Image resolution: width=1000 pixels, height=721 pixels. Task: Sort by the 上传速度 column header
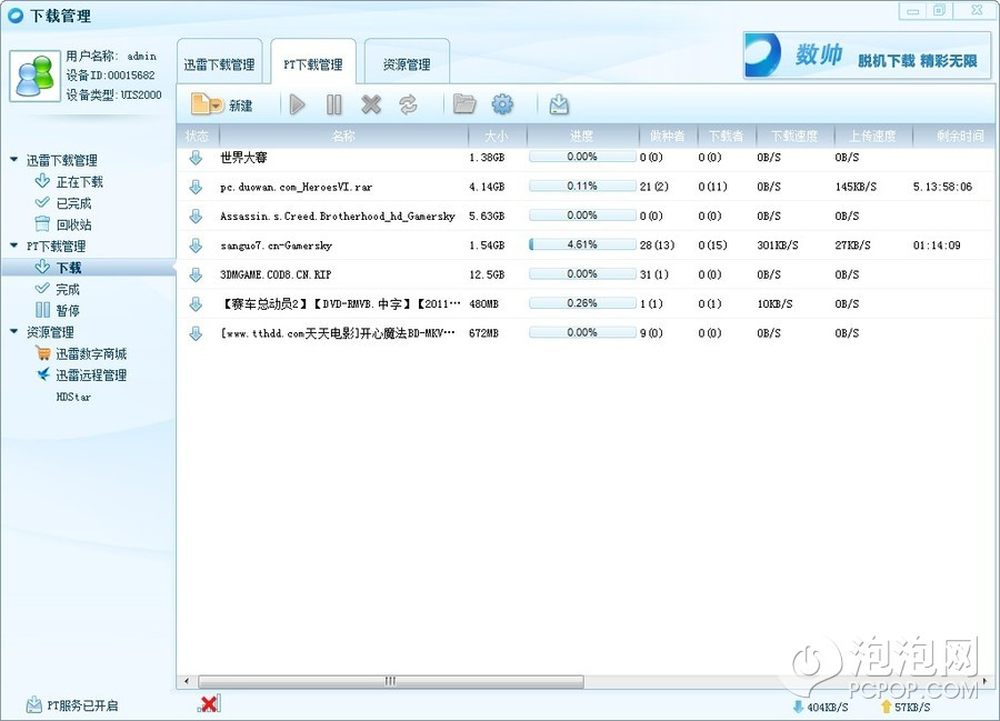pos(872,136)
